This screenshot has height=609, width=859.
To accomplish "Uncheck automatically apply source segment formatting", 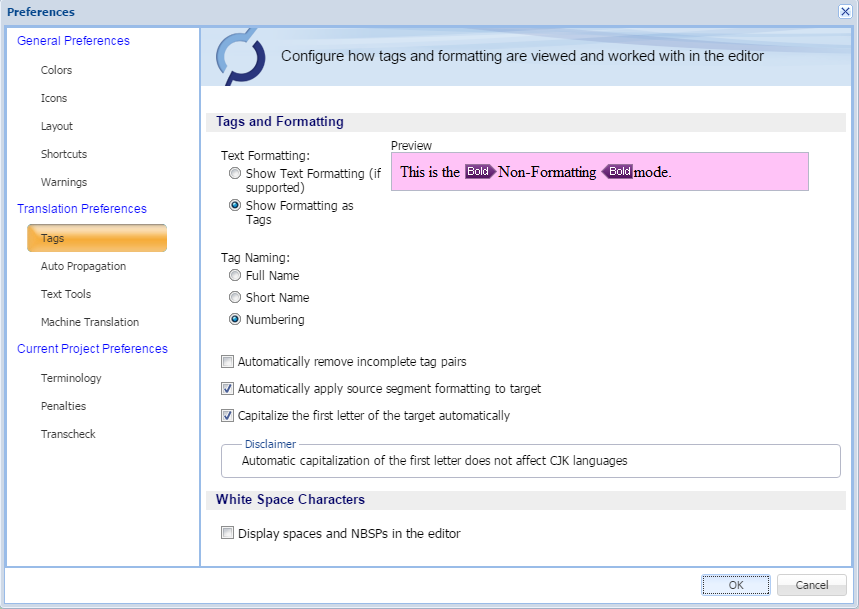I will (227, 388).
